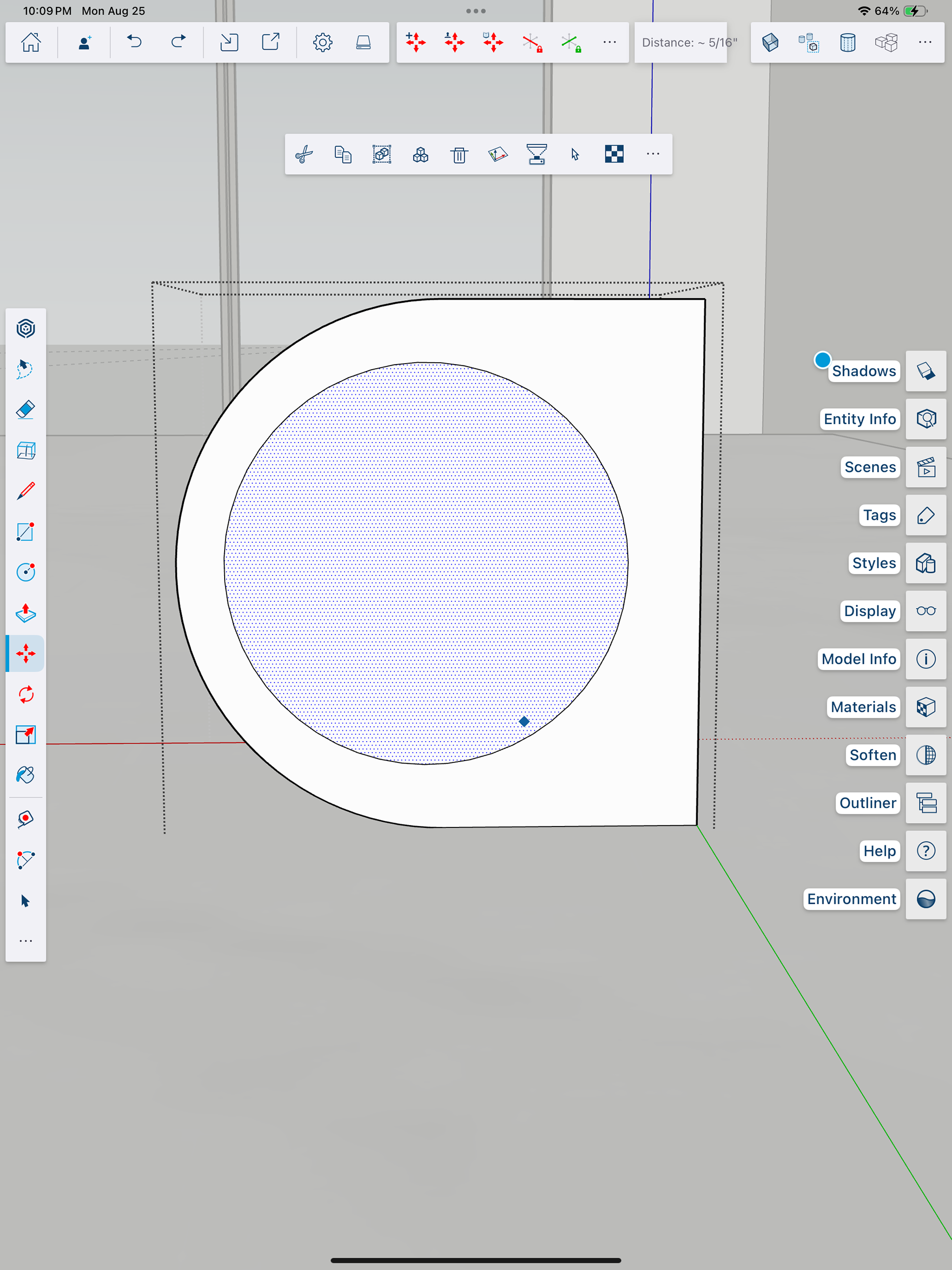
Task: Select the Tape Measure tool
Action: (x=26, y=819)
